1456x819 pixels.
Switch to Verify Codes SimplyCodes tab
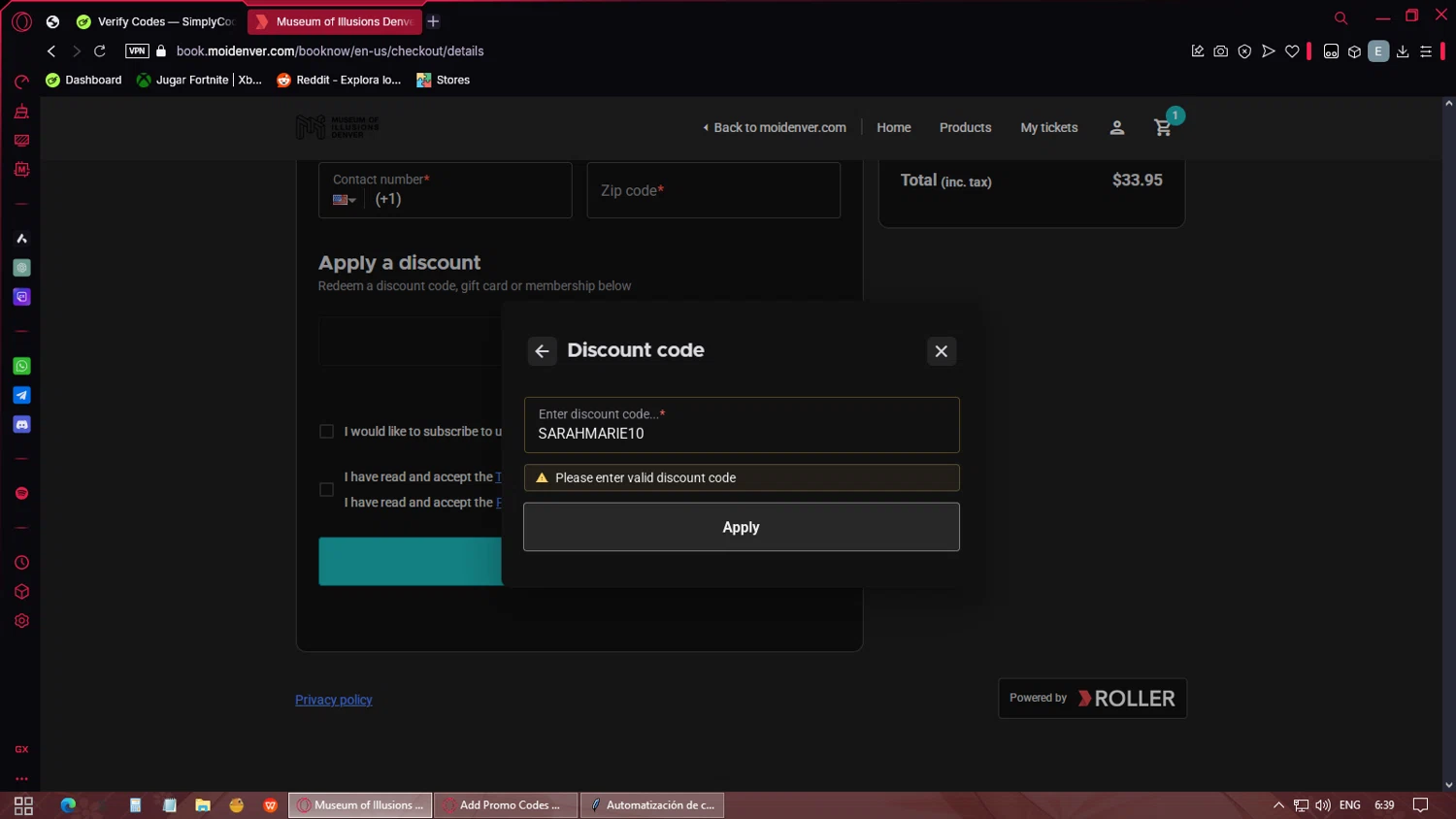157,21
